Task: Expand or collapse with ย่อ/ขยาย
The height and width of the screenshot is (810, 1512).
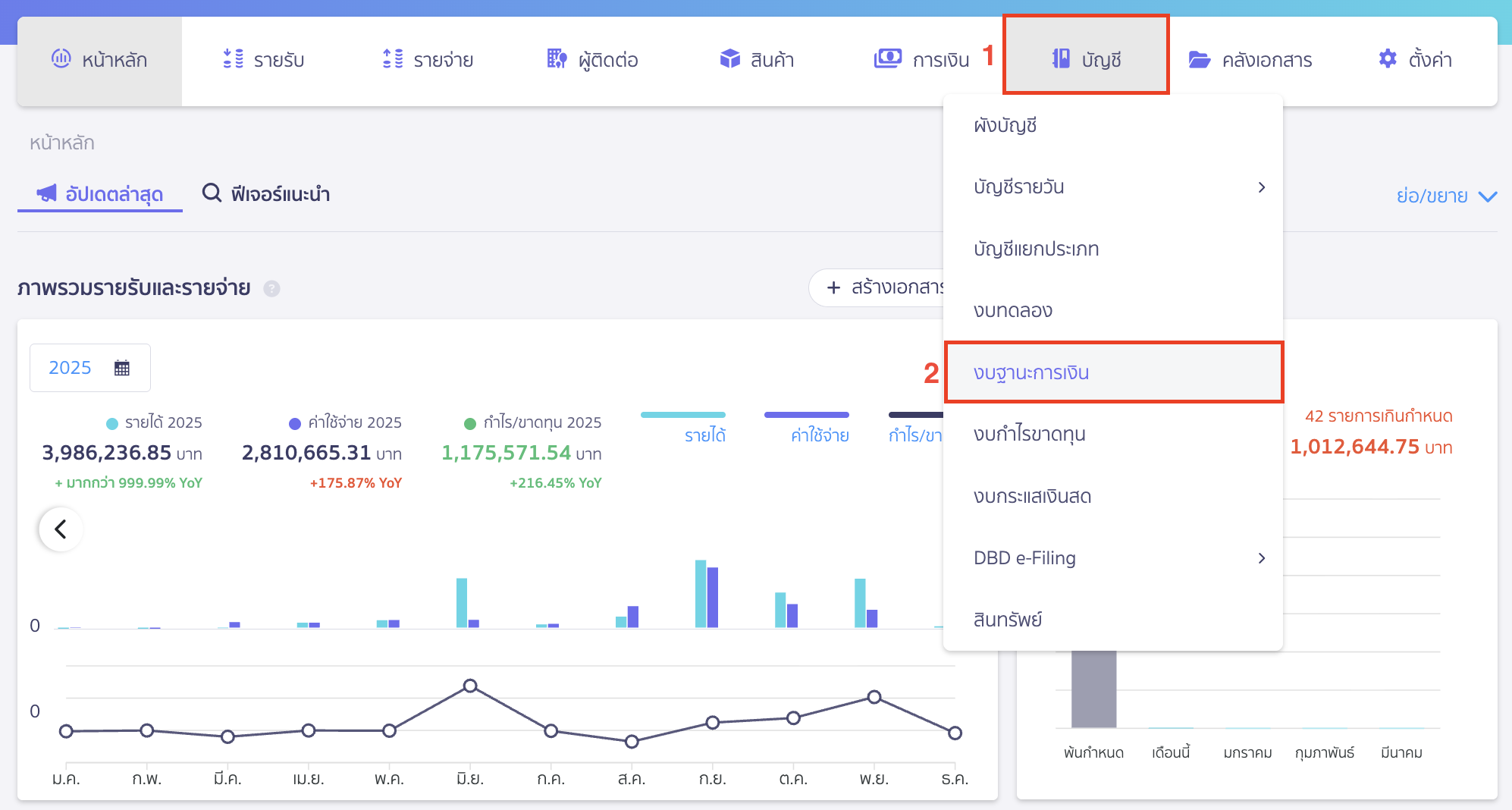Action: [1445, 196]
